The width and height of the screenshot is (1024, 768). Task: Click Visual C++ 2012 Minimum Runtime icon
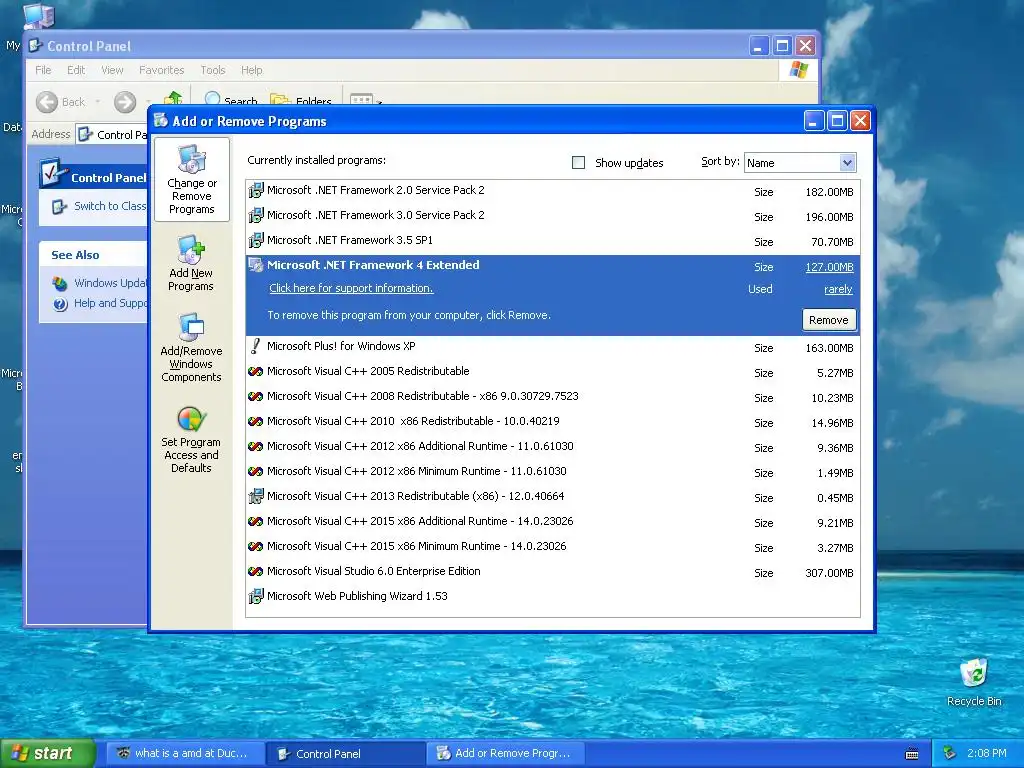(255, 472)
